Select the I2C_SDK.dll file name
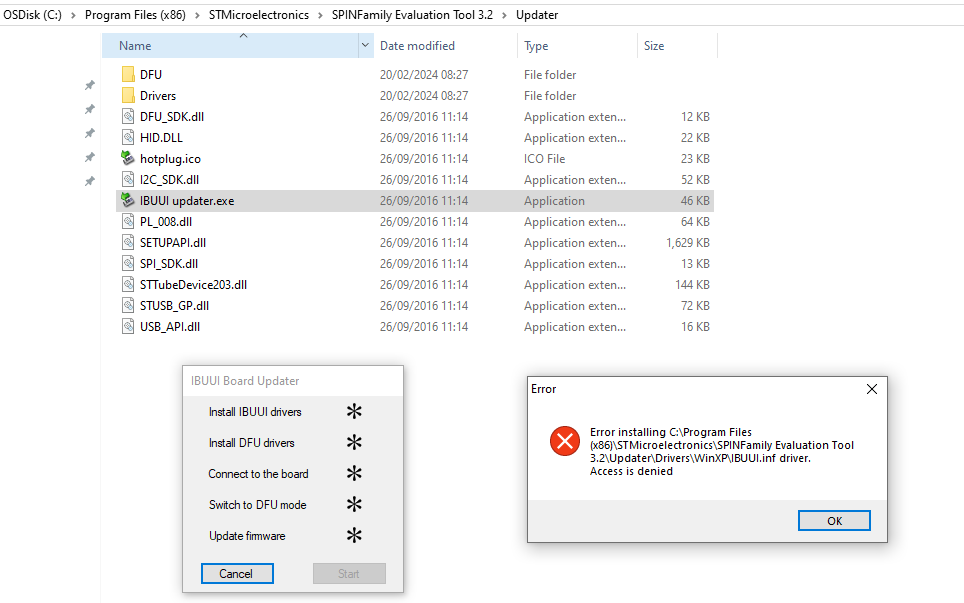This screenshot has width=964, height=603. [169, 179]
